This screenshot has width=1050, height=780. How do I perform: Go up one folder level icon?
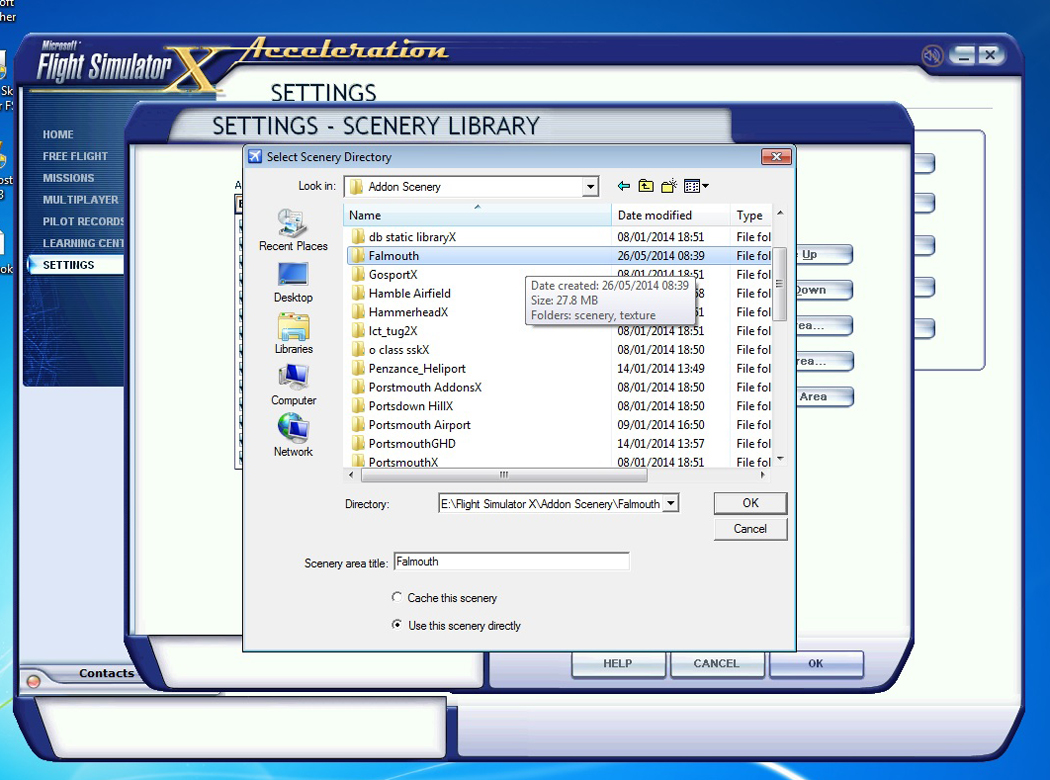click(x=646, y=186)
